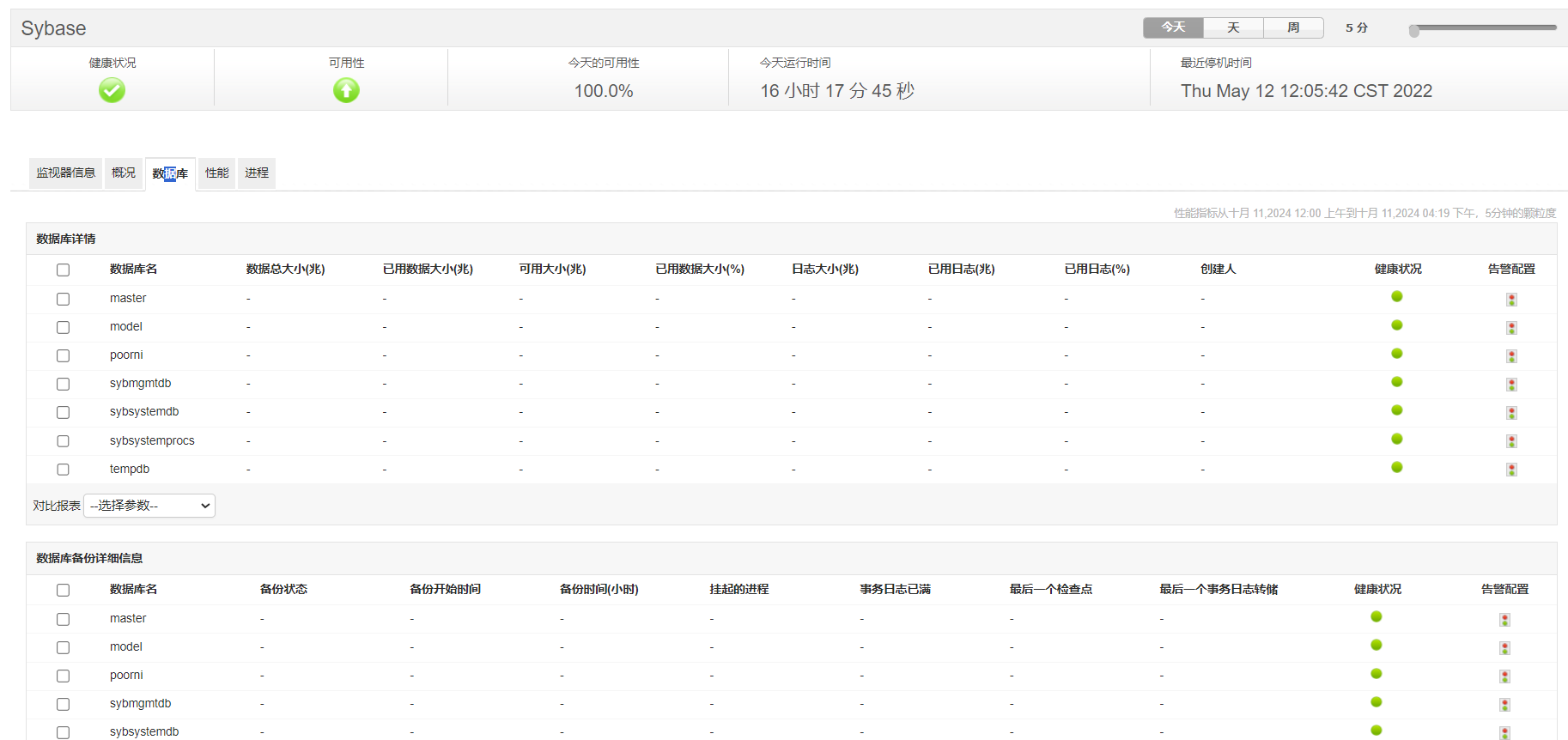The image size is (1568, 740).
Task: Click the green availability up-arrow icon
Action: 346,90
